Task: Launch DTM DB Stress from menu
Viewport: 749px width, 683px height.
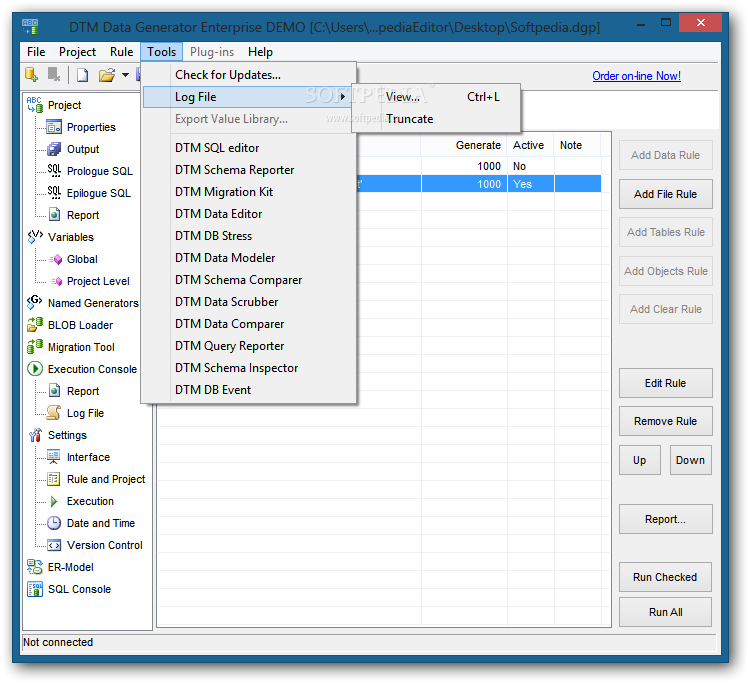Action: tap(249, 236)
